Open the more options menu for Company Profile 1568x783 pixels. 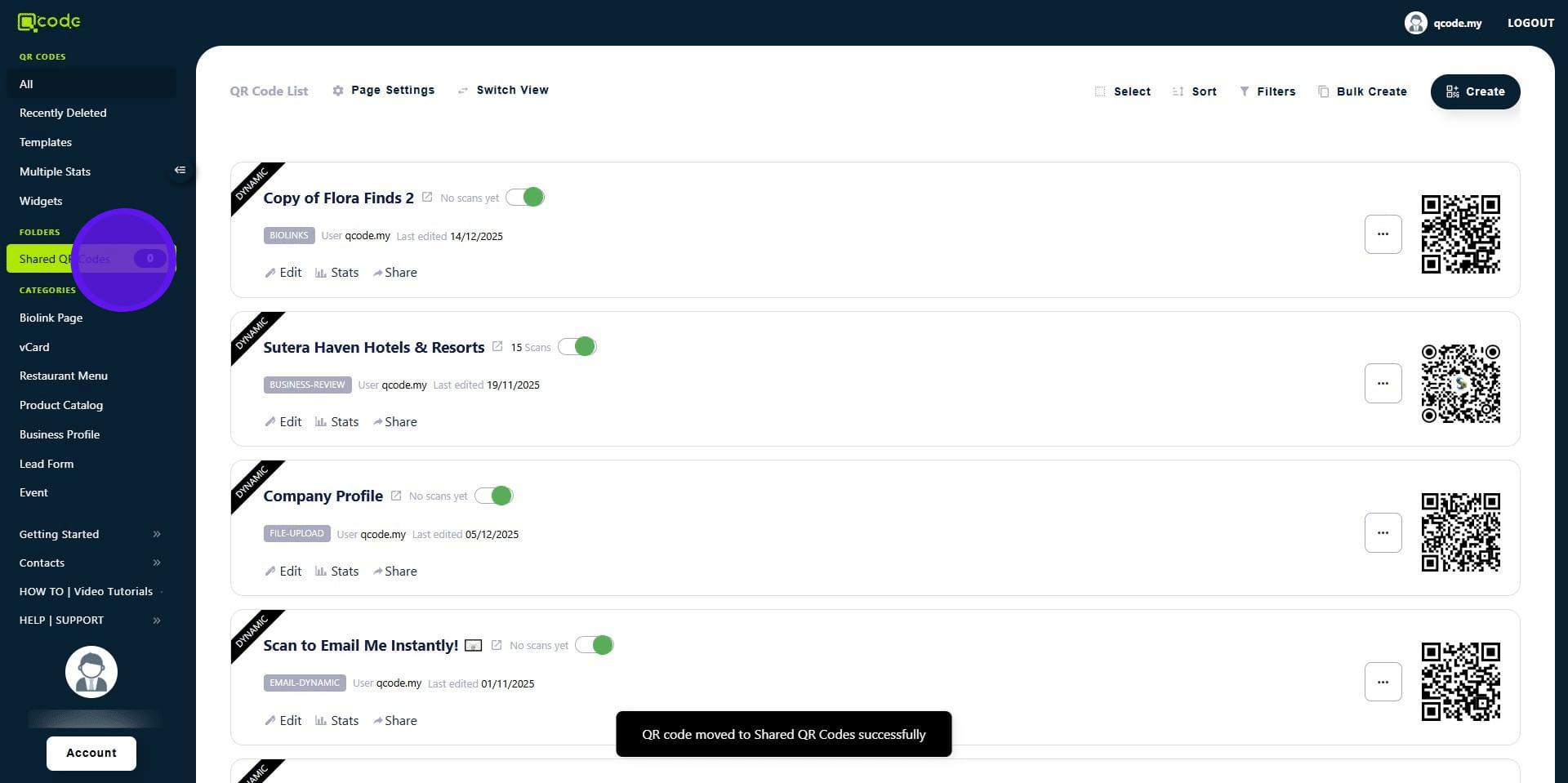tap(1383, 532)
